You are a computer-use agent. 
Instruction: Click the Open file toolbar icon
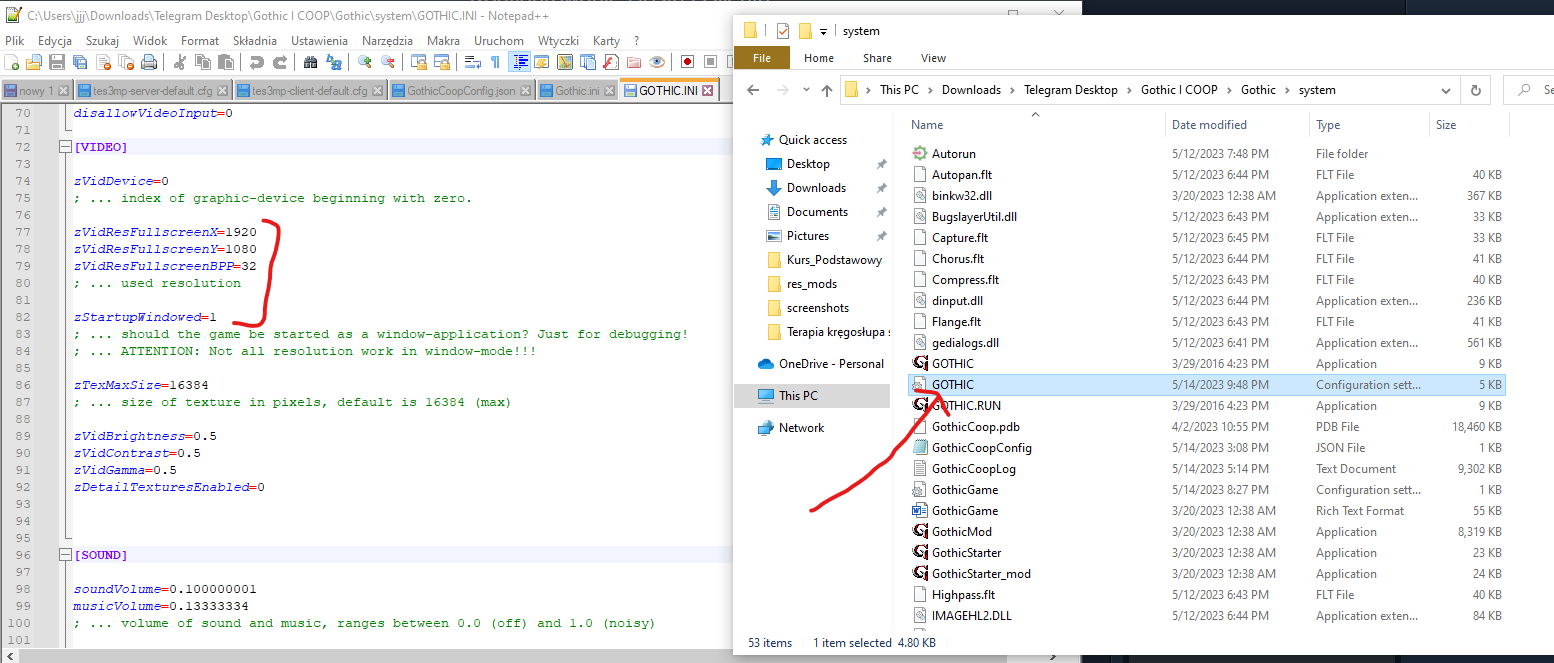pyautogui.click(x=33, y=62)
